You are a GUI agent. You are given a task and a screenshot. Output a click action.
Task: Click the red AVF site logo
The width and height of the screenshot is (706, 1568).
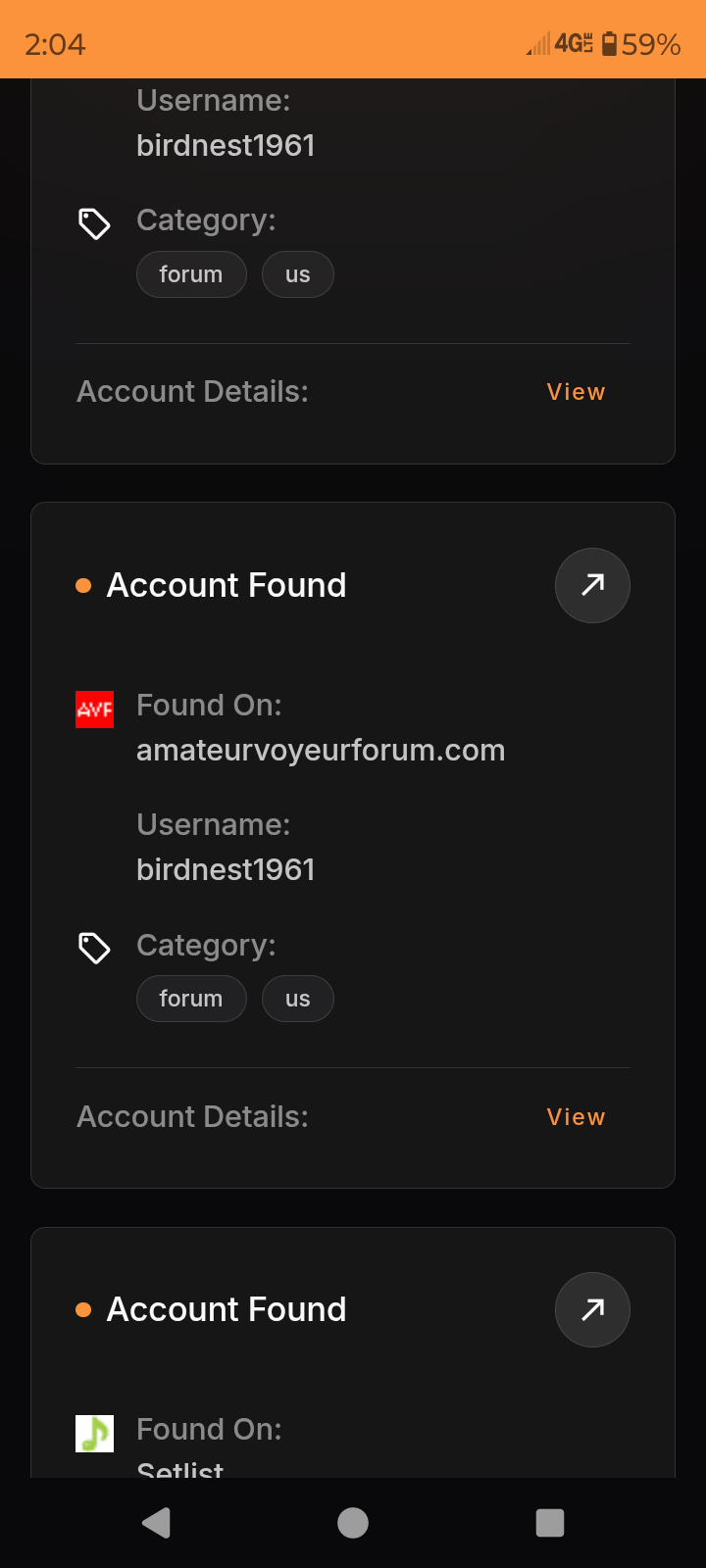coord(95,710)
